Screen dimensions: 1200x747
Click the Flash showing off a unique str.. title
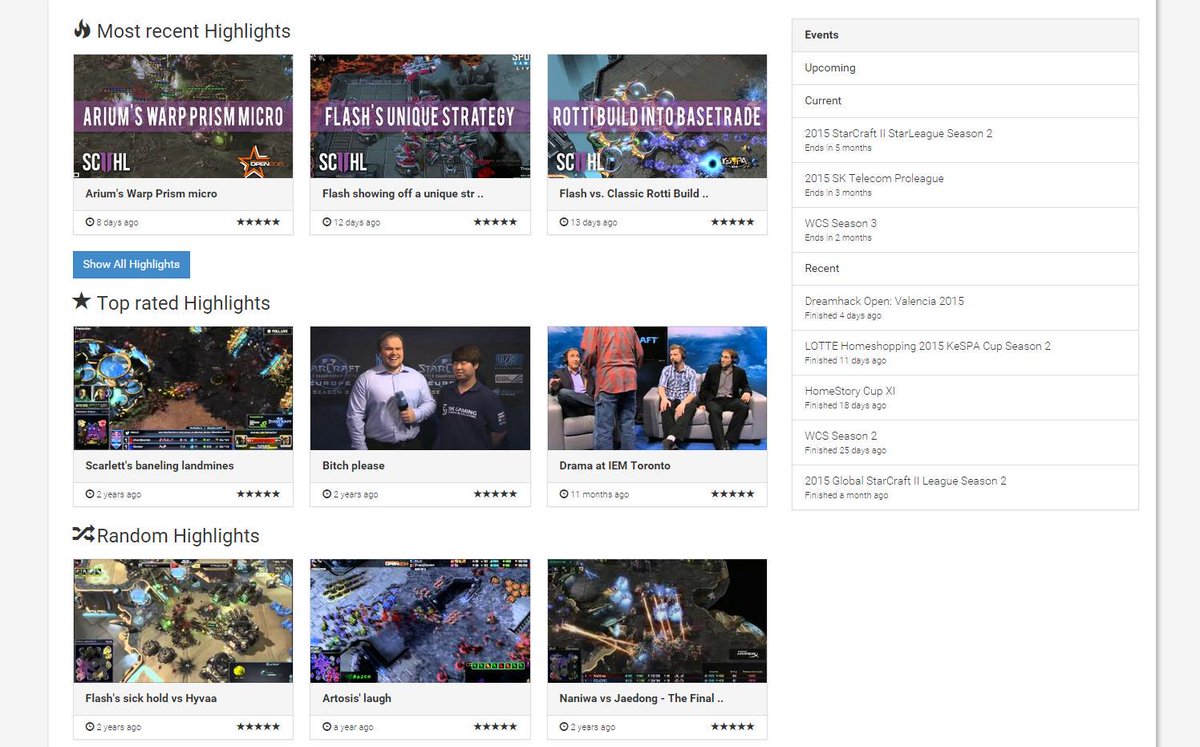point(403,194)
